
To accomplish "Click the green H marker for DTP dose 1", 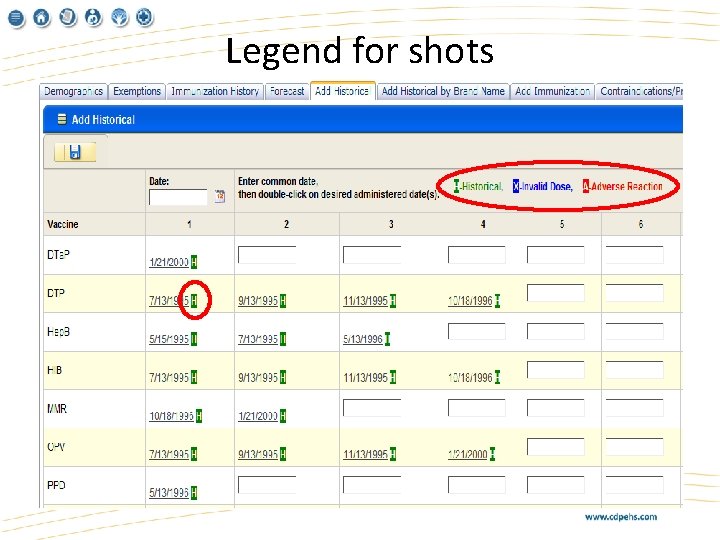I will click(194, 301).
